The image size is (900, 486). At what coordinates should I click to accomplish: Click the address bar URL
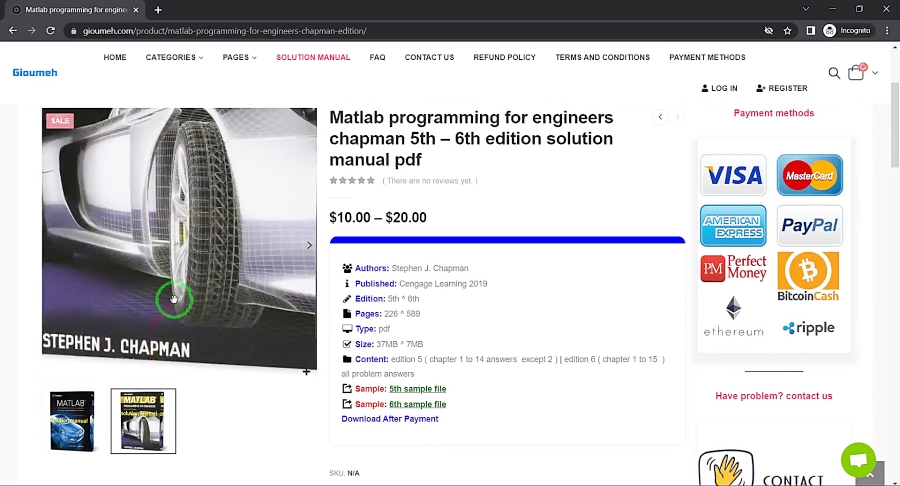pos(224,31)
